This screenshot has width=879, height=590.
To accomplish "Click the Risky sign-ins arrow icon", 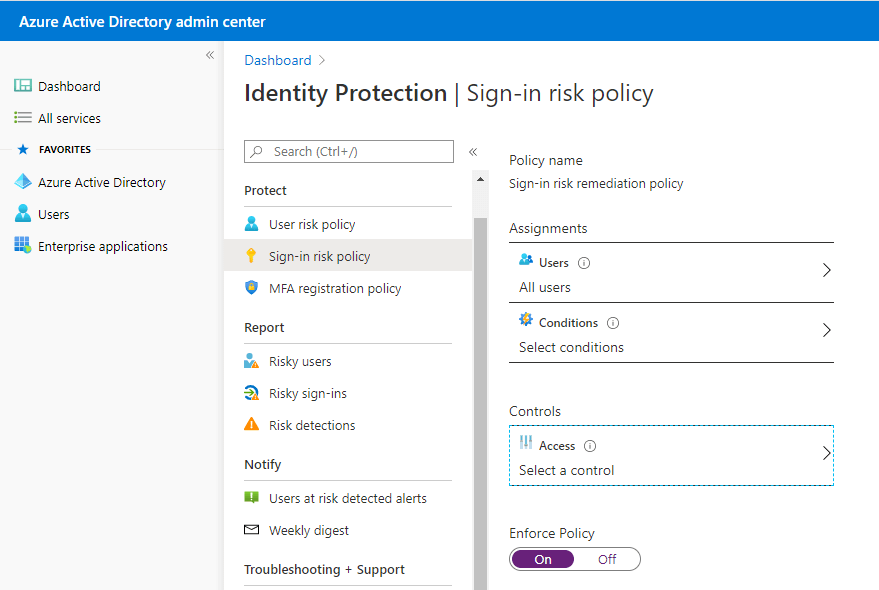I will pos(252,393).
